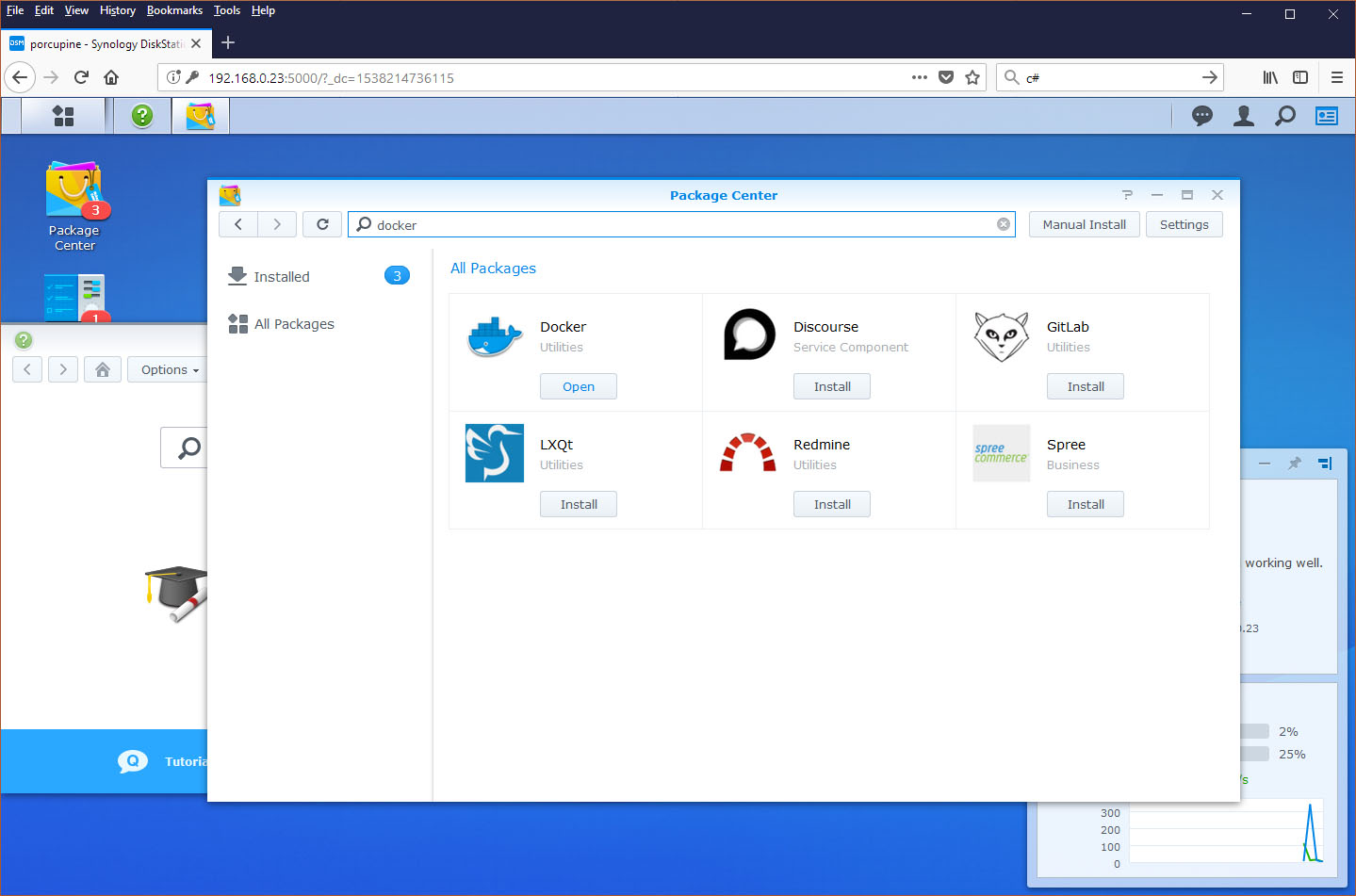
Task: Install the Spree package
Action: (x=1086, y=504)
